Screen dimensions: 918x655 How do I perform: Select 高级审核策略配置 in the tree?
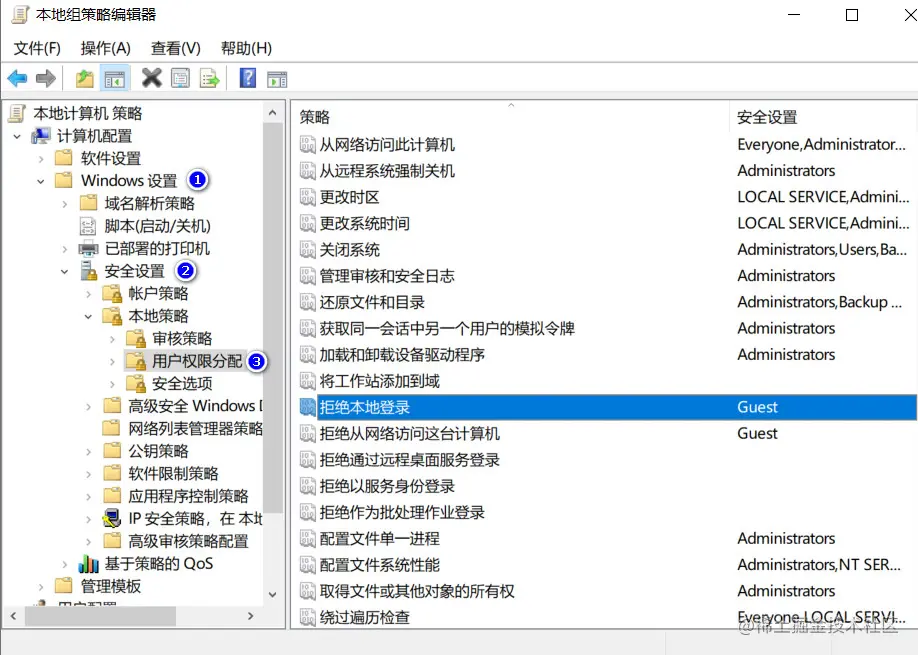coord(188,541)
